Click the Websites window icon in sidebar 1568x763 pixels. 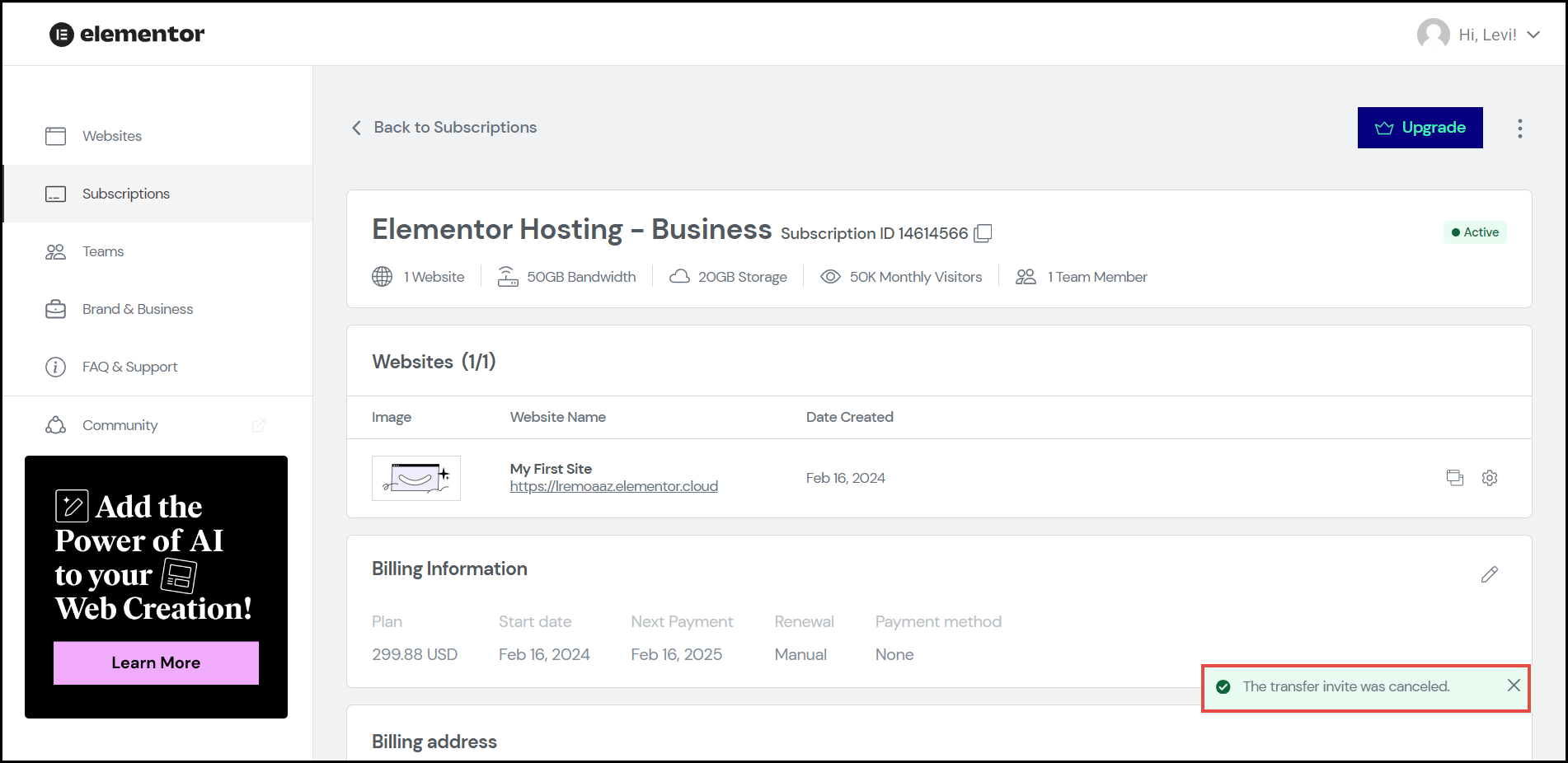(56, 136)
